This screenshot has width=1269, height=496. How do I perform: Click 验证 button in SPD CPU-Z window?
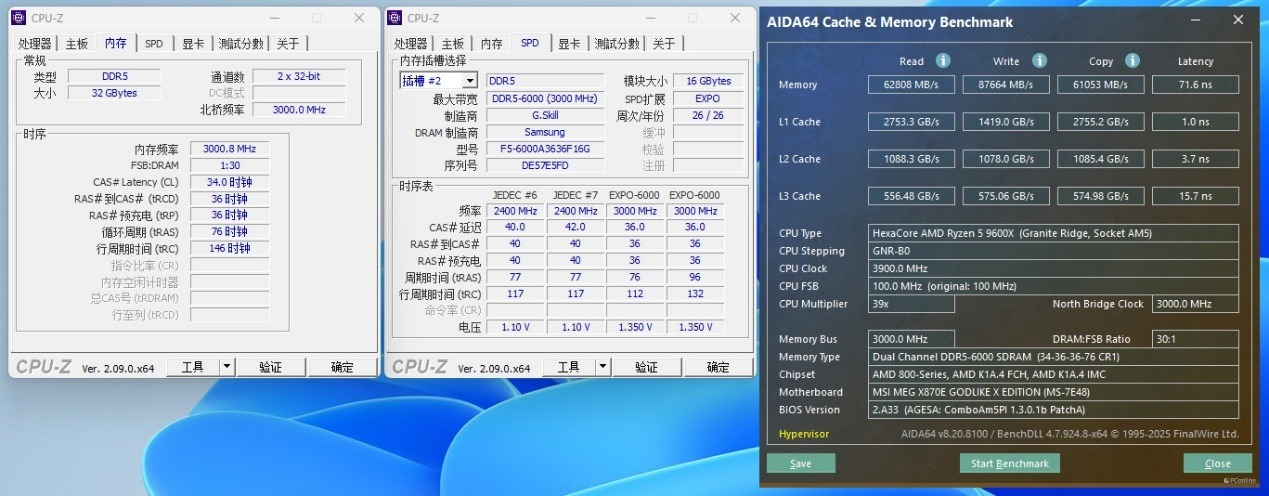(647, 367)
